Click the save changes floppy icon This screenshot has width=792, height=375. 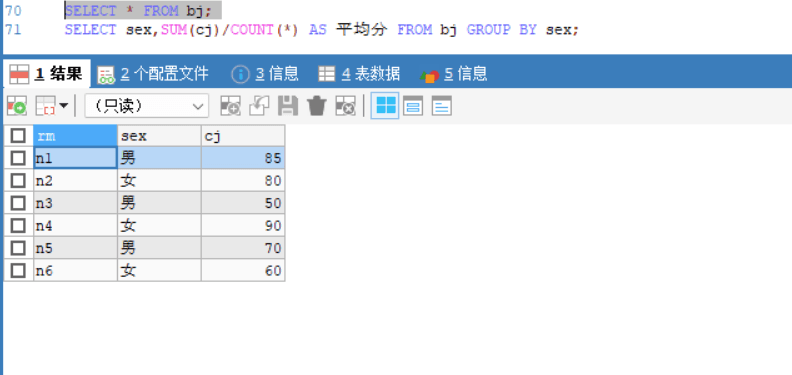[x=288, y=106]
